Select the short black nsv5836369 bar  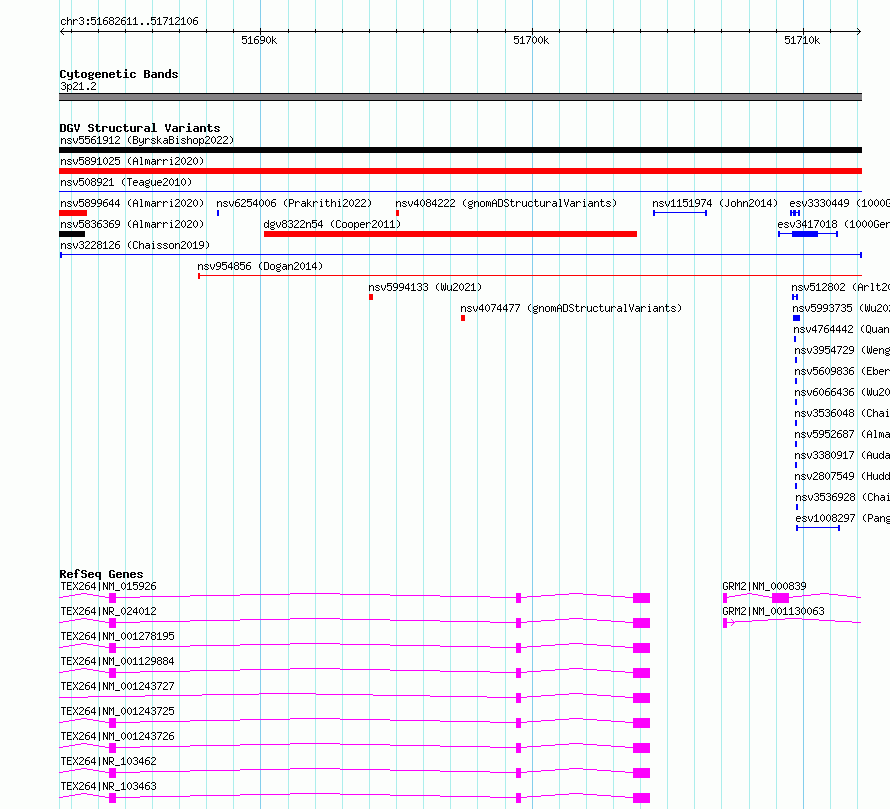tap(72, 234)
